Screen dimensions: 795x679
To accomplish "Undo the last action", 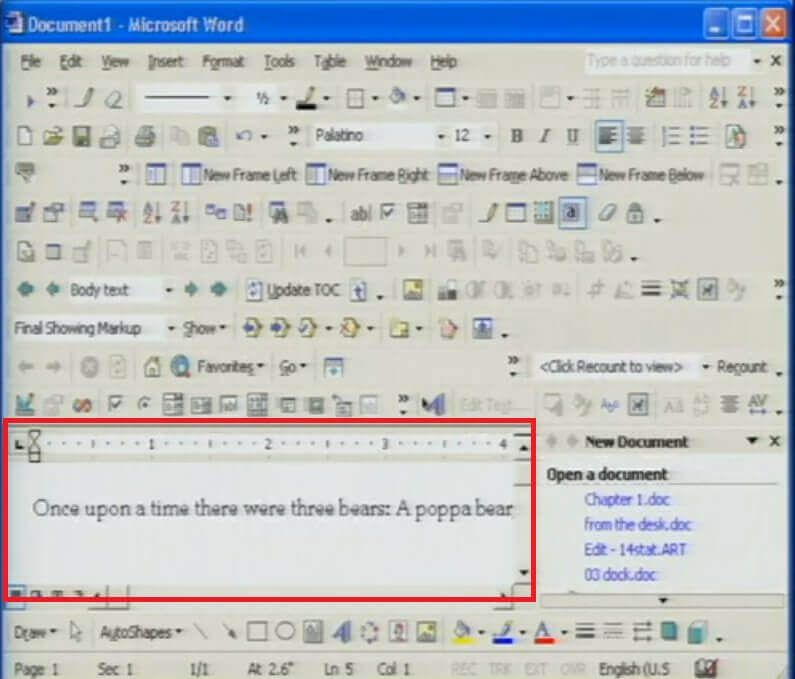I will [x=244, y=136].
